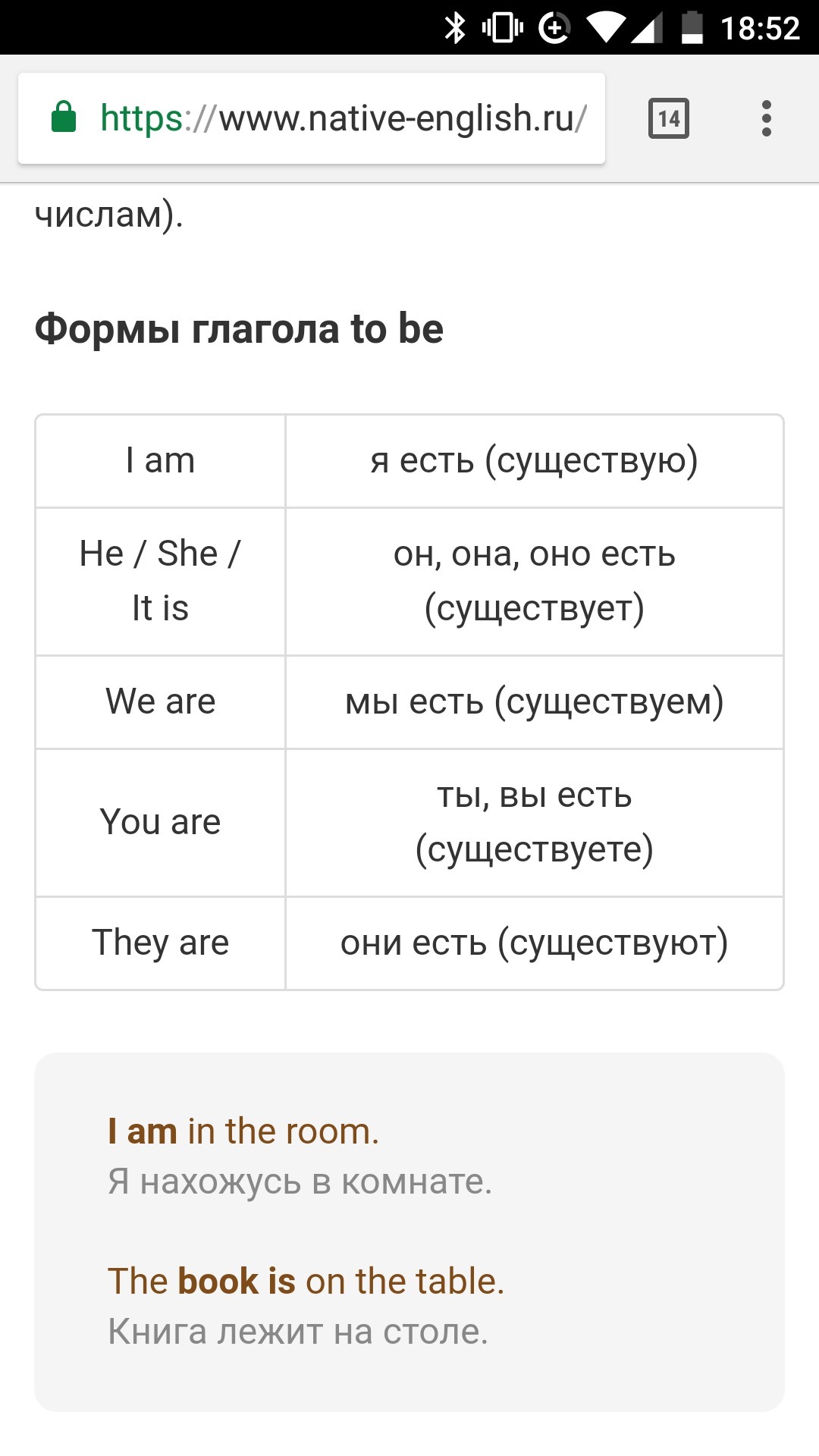819x1456 pixels.
Task: Tap the example 'The book is on the table.'
Action: coord(306,1282)
